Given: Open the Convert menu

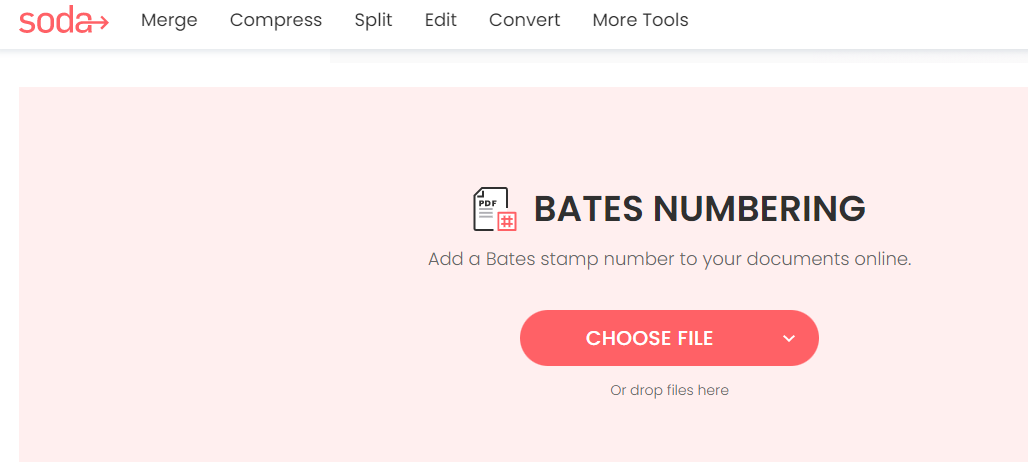Looking at the screenshot, I should click(x=524, y=20).
